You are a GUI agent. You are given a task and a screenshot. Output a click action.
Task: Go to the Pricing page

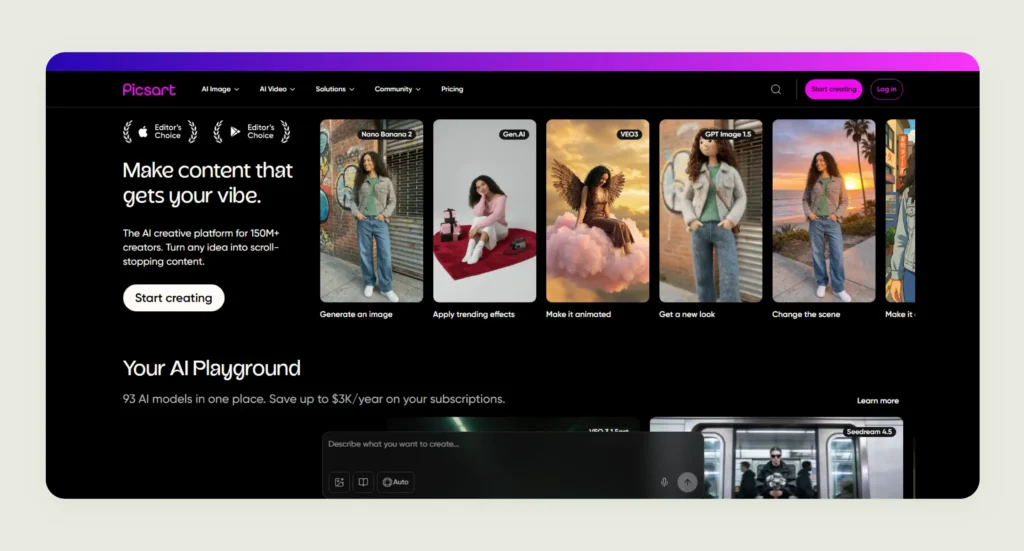(452, 89)
